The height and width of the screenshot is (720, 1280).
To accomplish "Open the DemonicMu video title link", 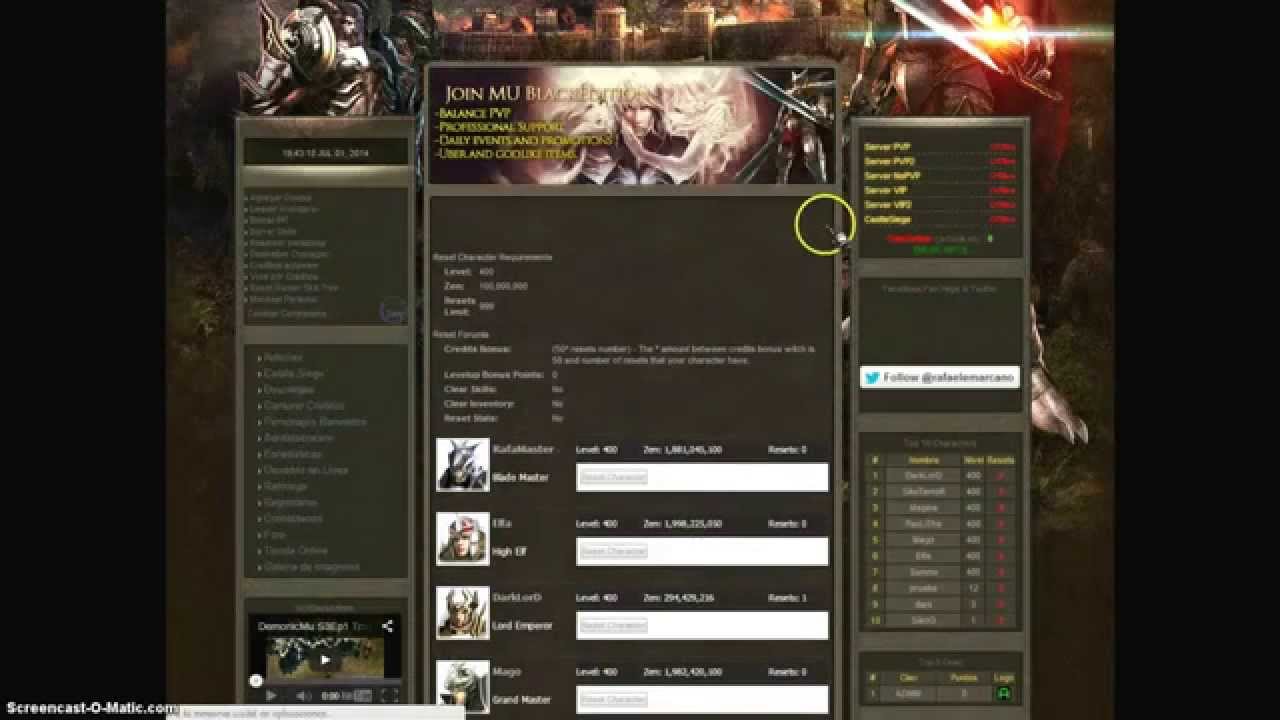I will pyautogui.click(x=315, y=627).
